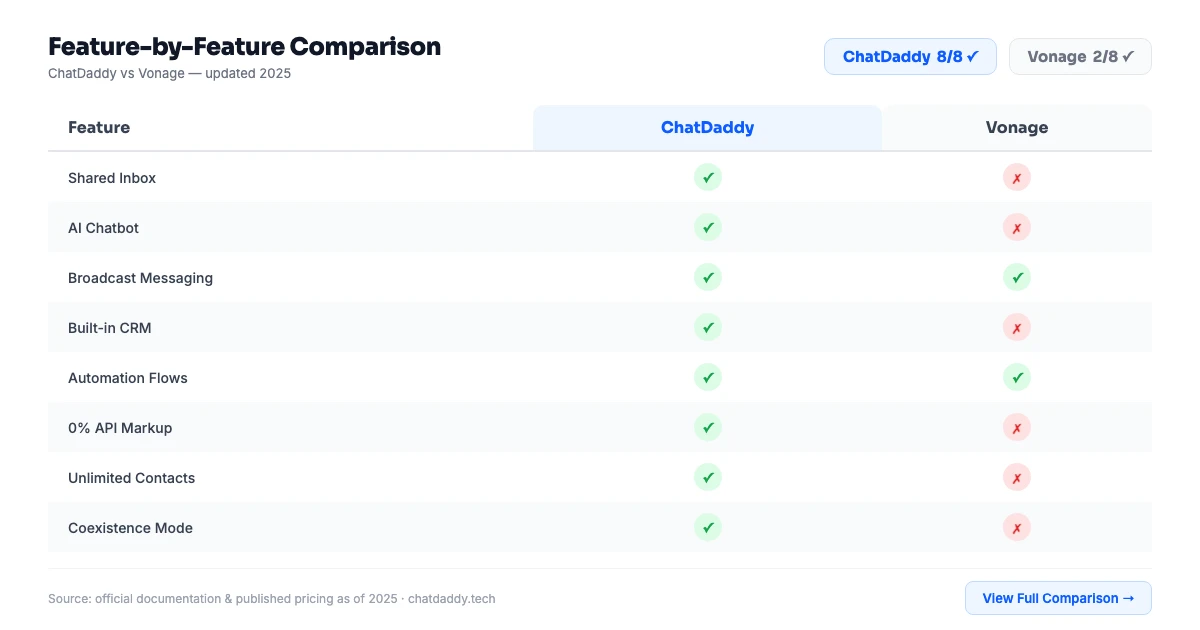Click the red cross for Built-in CRM under Vonage
Image resolution: width=1200 pixels, height=630 pixels.
(1017, 327)
